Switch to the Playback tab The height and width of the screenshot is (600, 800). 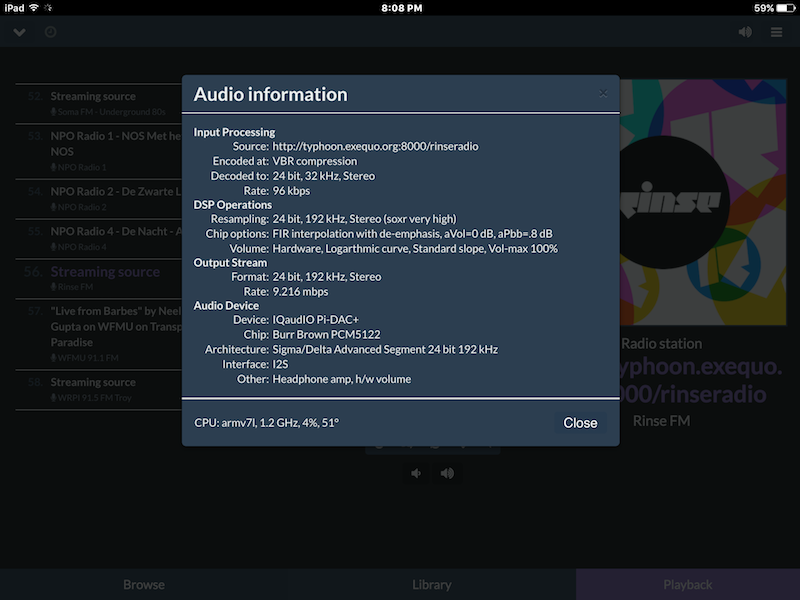pos(688,585)
